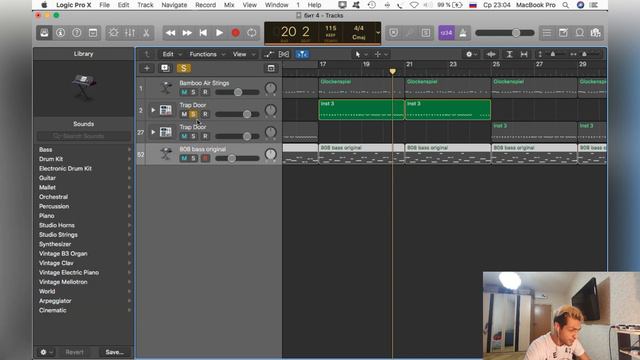Toggle the yellow global Solo S button

pos(184,68)
